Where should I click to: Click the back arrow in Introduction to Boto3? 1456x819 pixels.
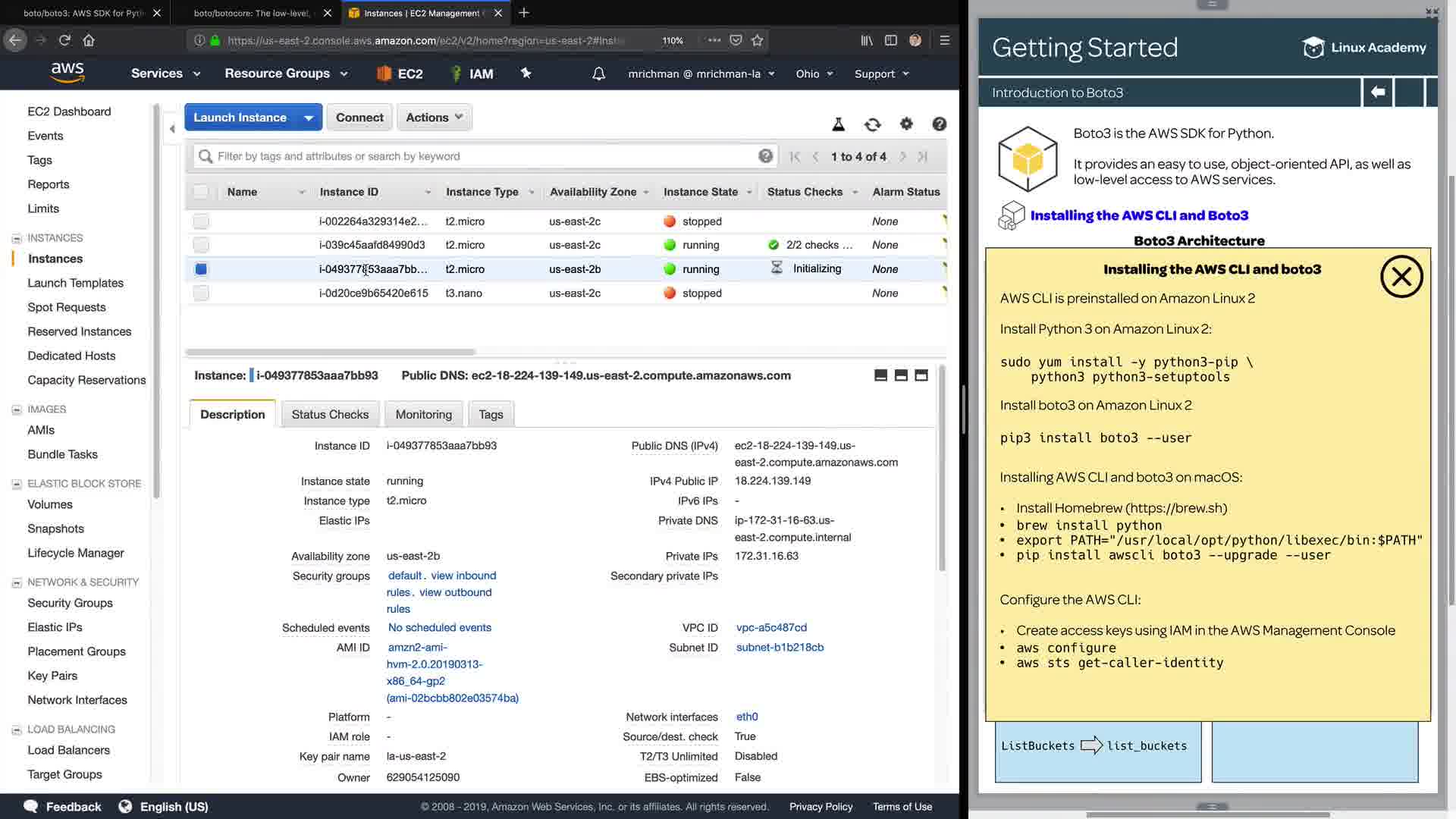[x=1378, y=93]
